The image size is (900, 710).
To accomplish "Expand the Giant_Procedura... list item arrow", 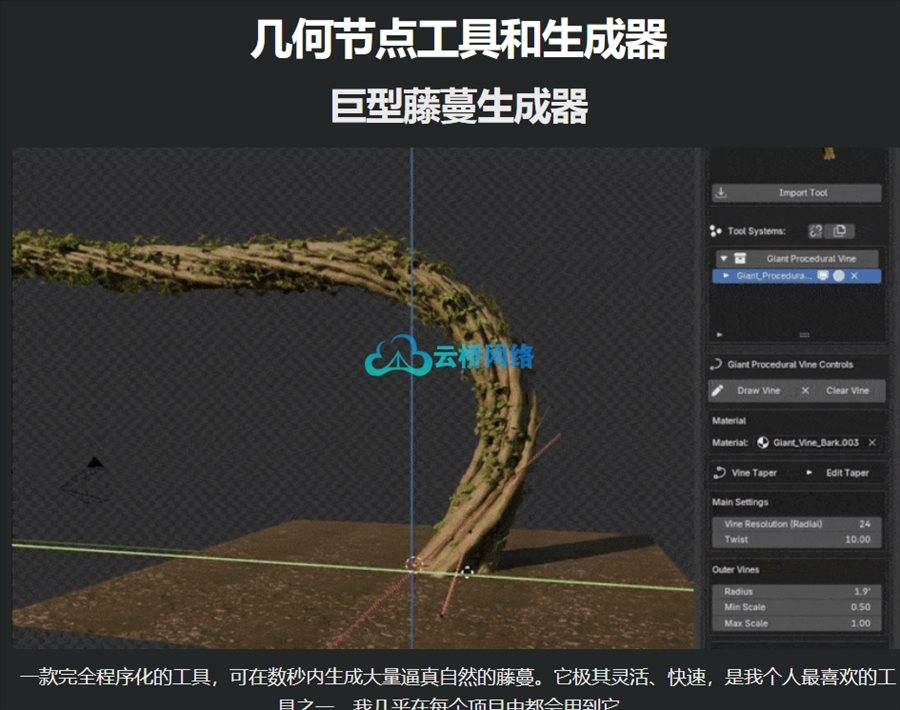I will coord(726,275).
